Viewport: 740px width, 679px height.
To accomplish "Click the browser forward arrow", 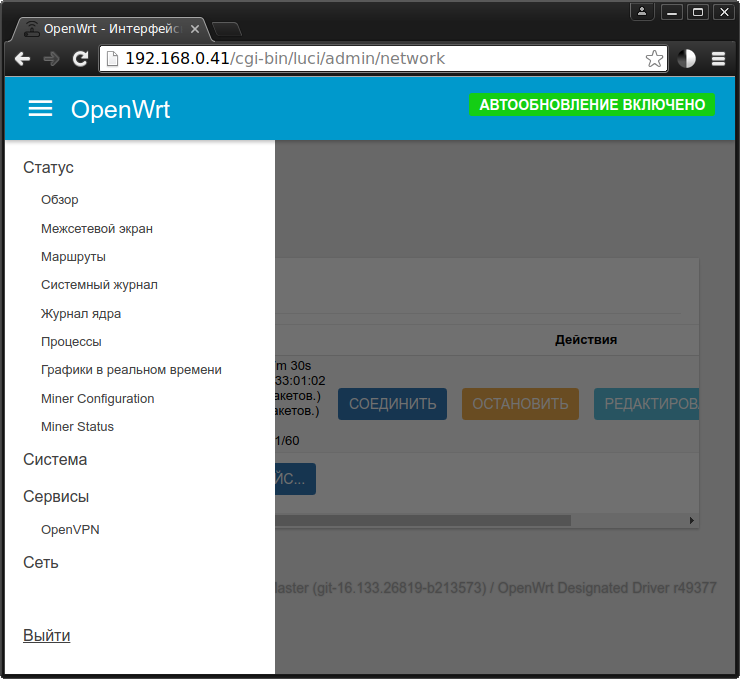I will (x=51, y=59).
